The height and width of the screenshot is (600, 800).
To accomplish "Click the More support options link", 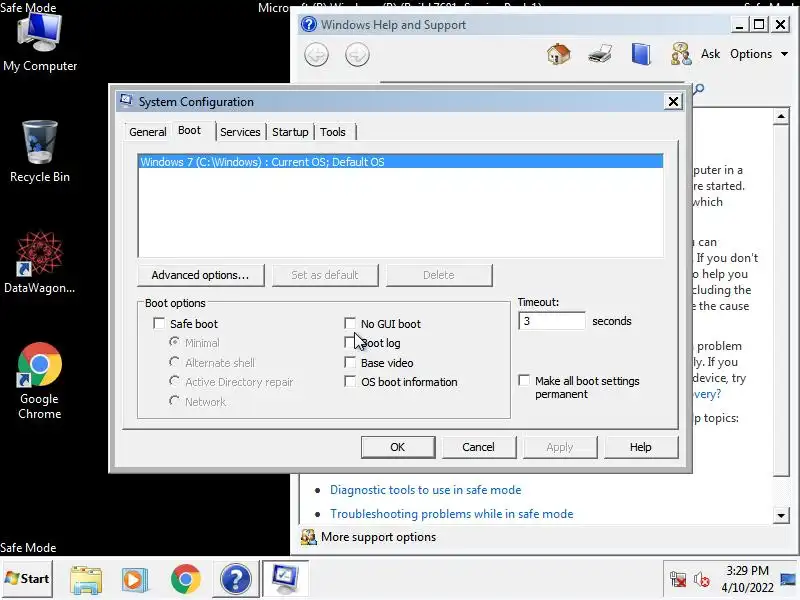I will (379, 537).
